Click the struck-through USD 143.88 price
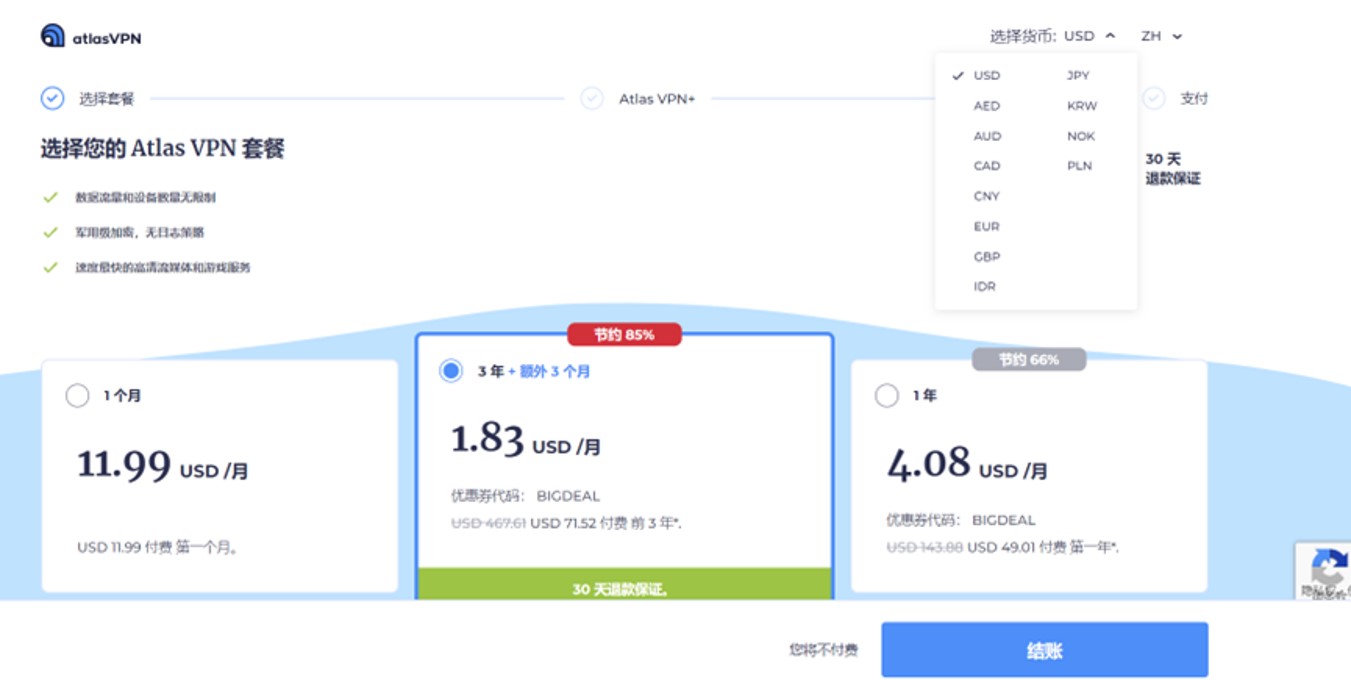Viewport: 1351px width, 680px height. 925,547
